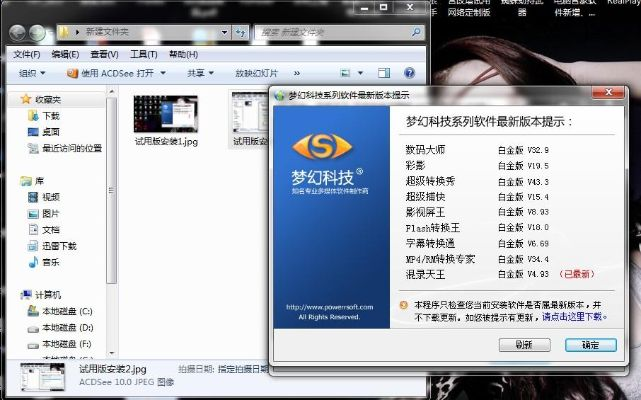Open the 查看(V) menu

[x=105, y=54]
